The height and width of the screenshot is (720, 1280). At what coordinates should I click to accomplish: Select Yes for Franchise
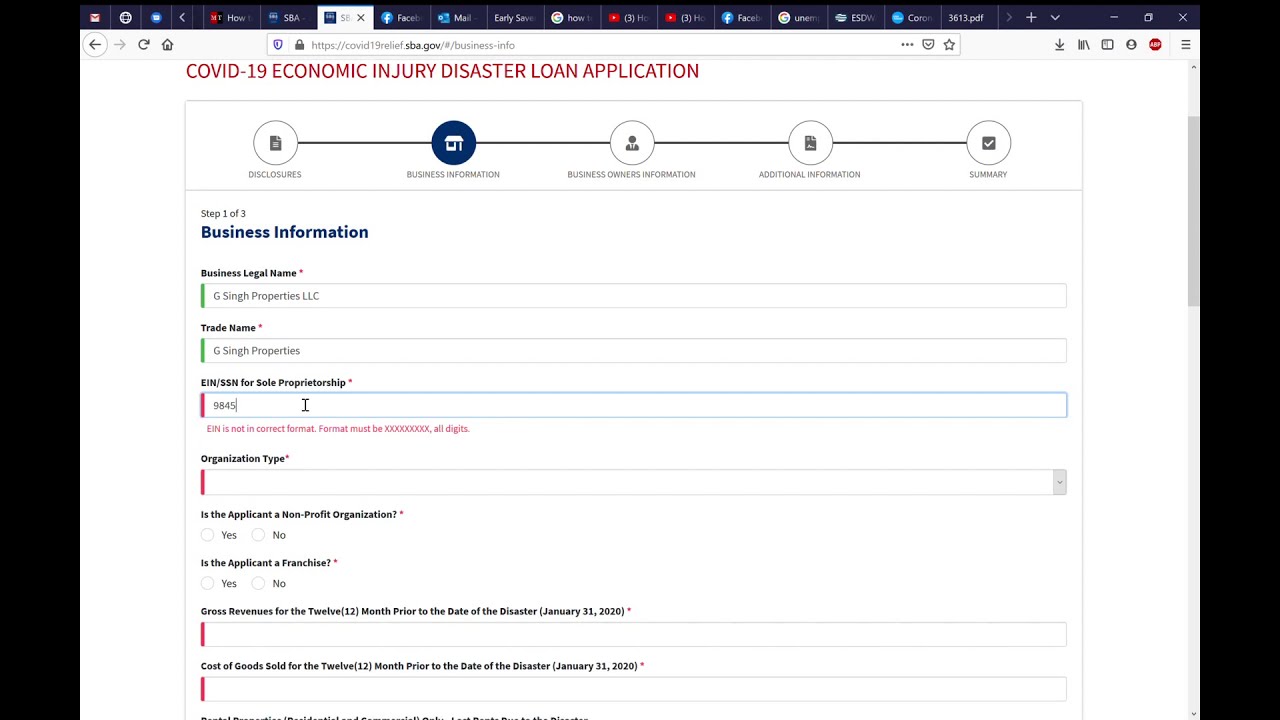tap(208, 583)
